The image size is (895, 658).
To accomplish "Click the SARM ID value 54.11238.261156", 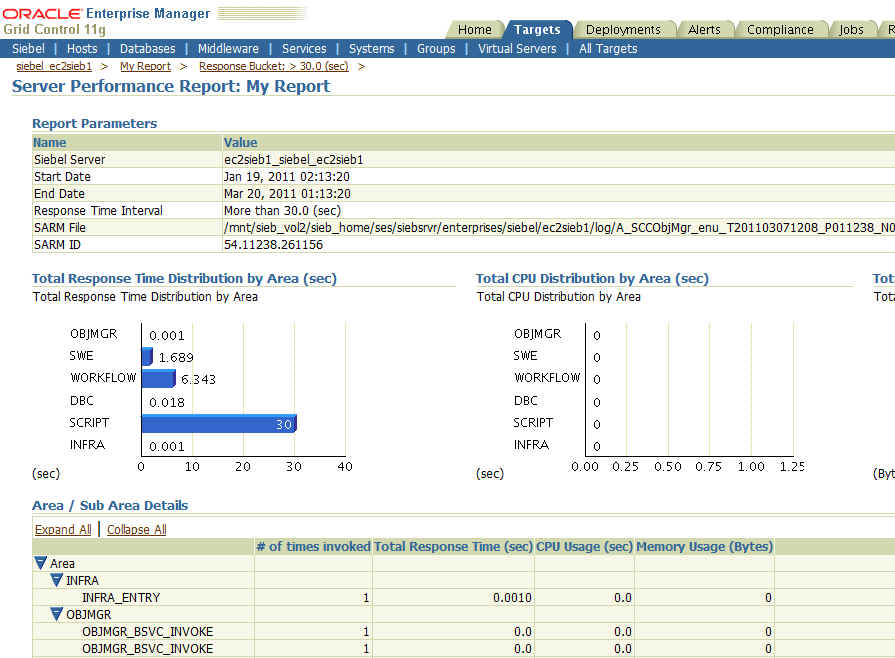I will coord(273,245).
